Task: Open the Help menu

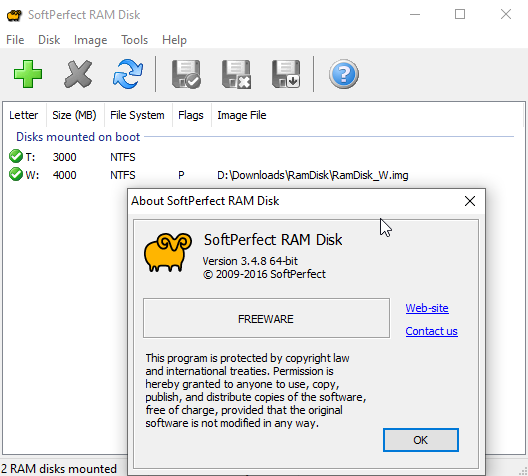Action: click(x=174, y=40)
